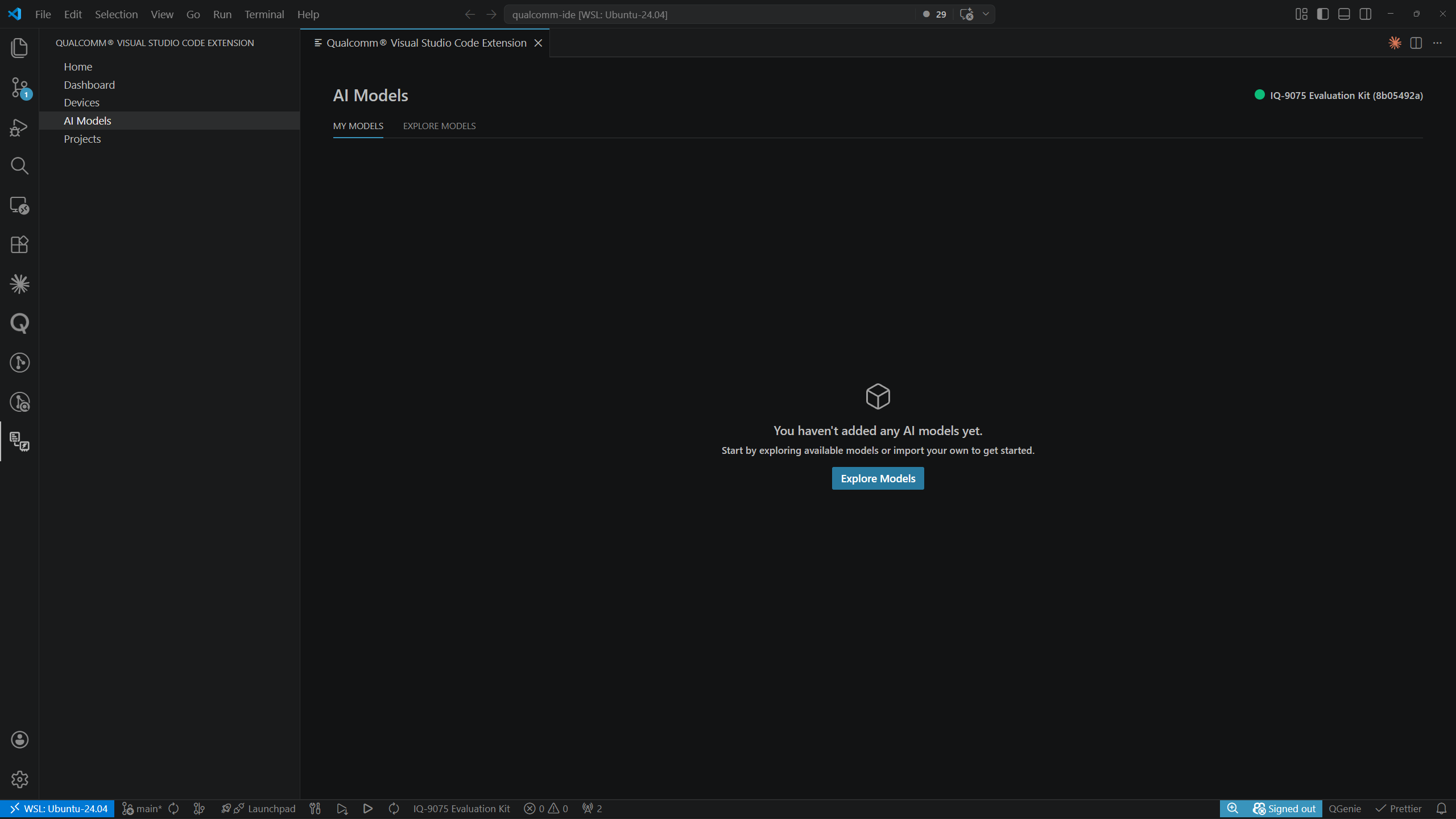Viewport: 1456px width, 819px height.
Task: Select the Qualcomm Visual Studio Code Extension editor tab
Action: point(425,43)
